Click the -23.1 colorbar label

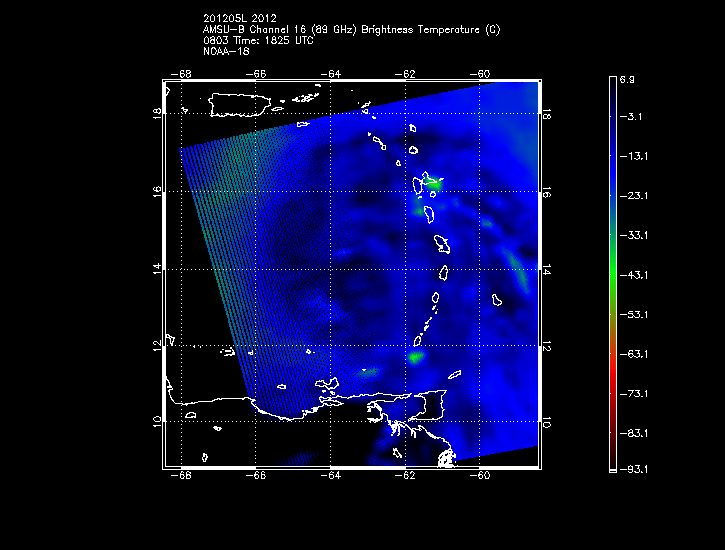[637, 196]
